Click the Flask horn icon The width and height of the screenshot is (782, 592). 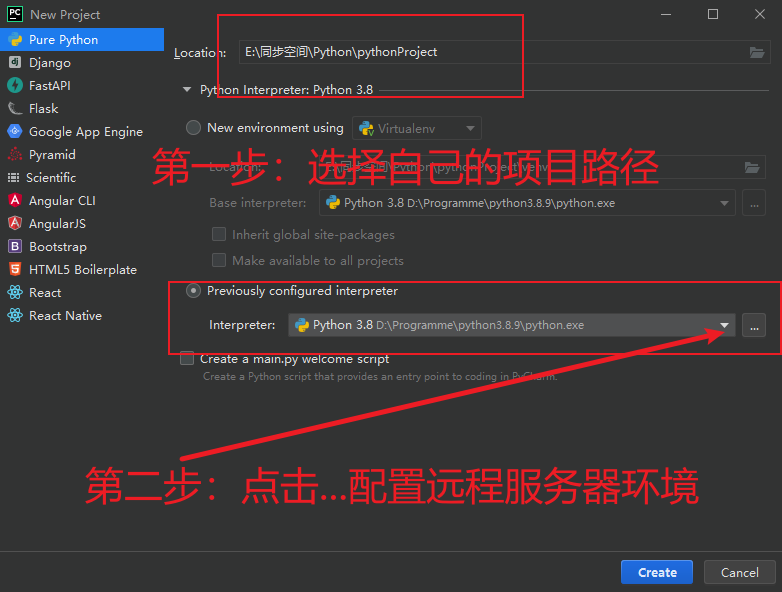pos(15,108)
